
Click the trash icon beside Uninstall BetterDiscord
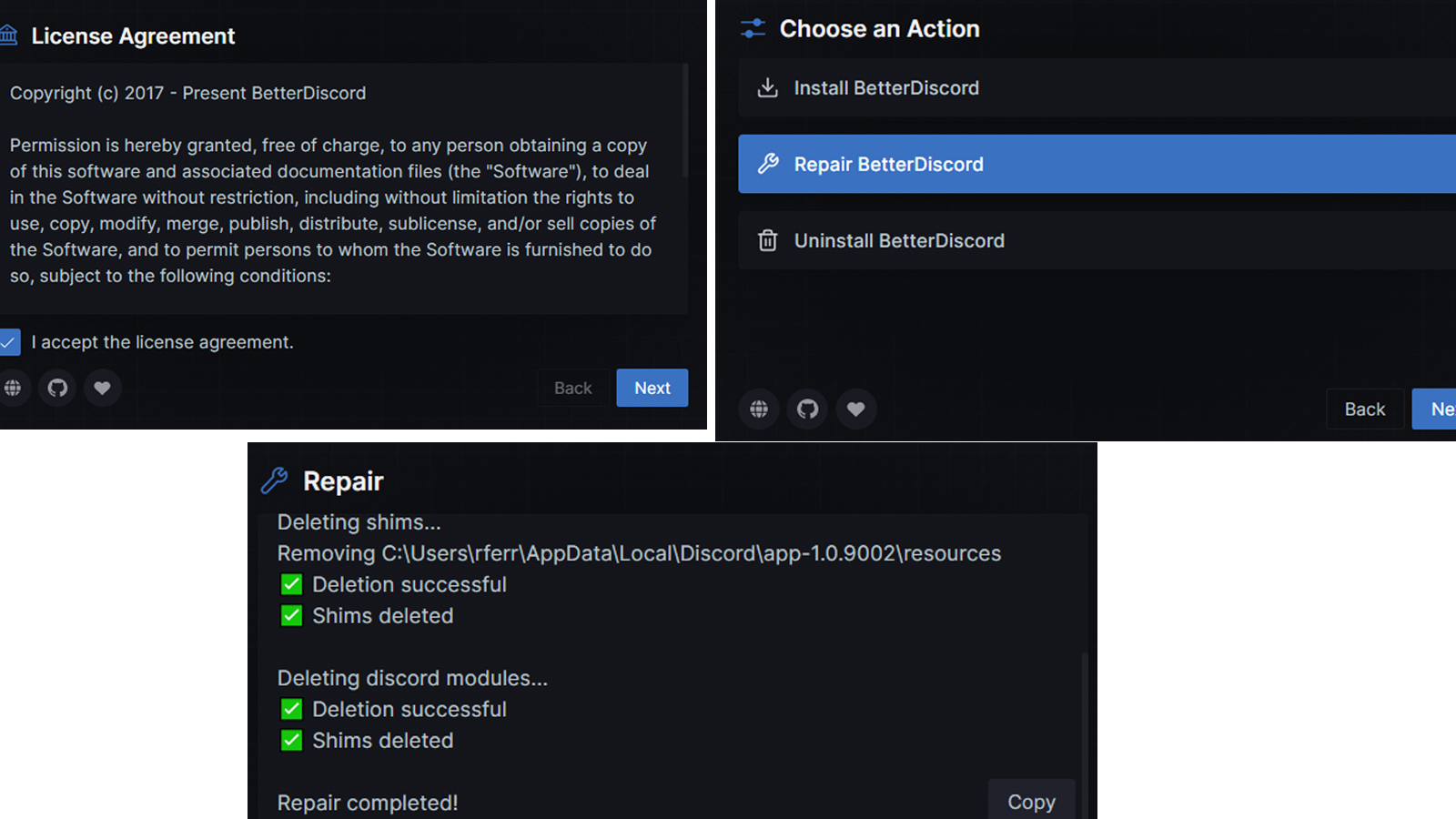[767, 240]
